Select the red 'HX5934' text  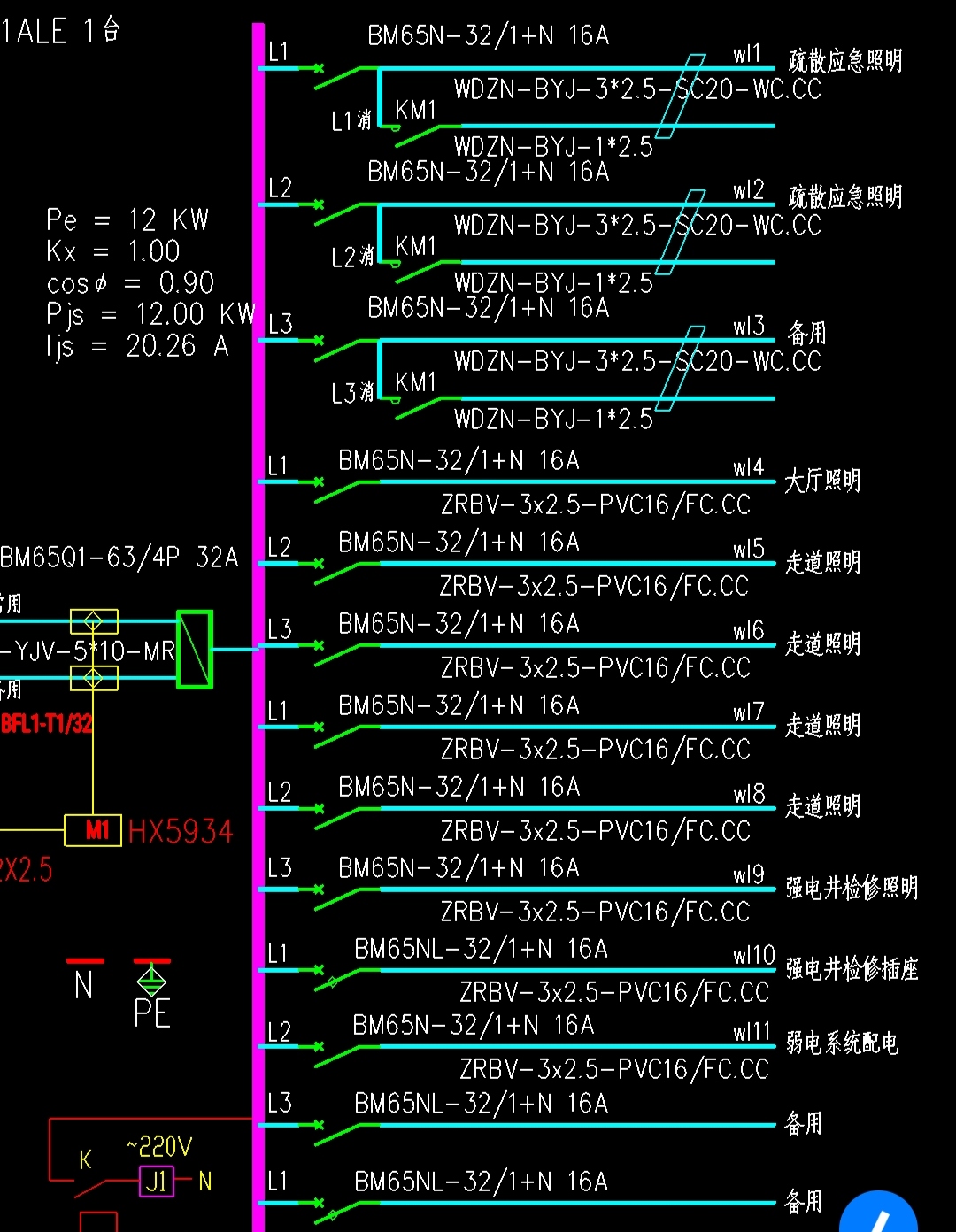[181, 831]
